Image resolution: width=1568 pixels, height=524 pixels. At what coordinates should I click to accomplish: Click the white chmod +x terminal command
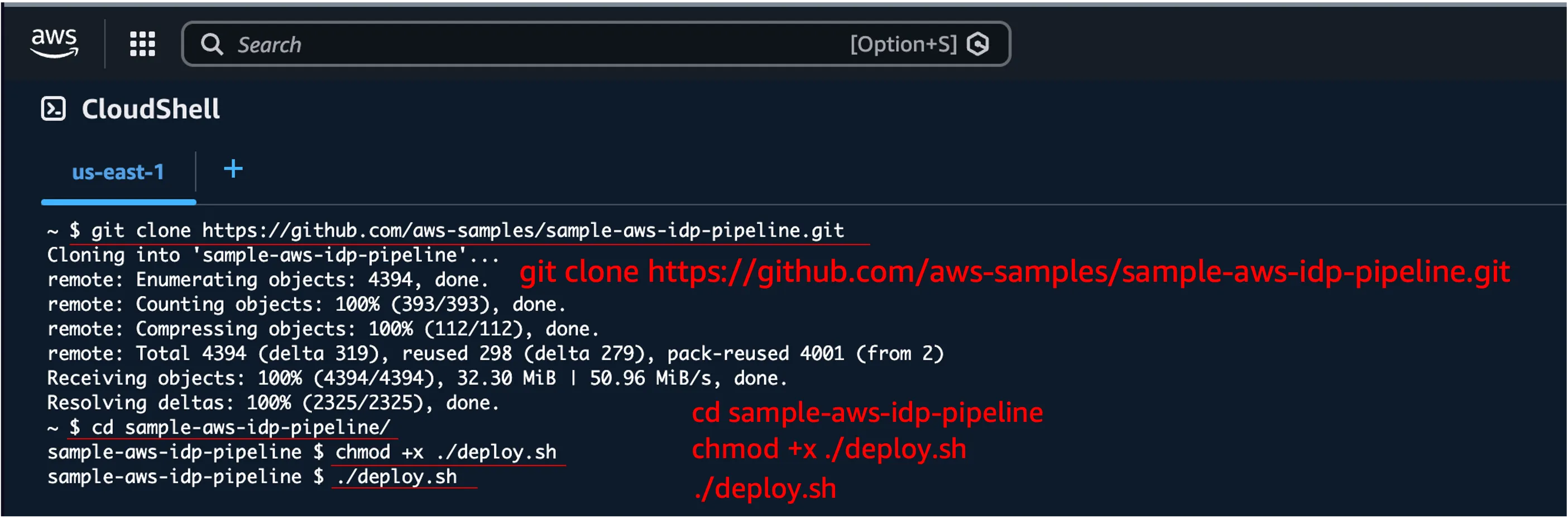(445, 452)
